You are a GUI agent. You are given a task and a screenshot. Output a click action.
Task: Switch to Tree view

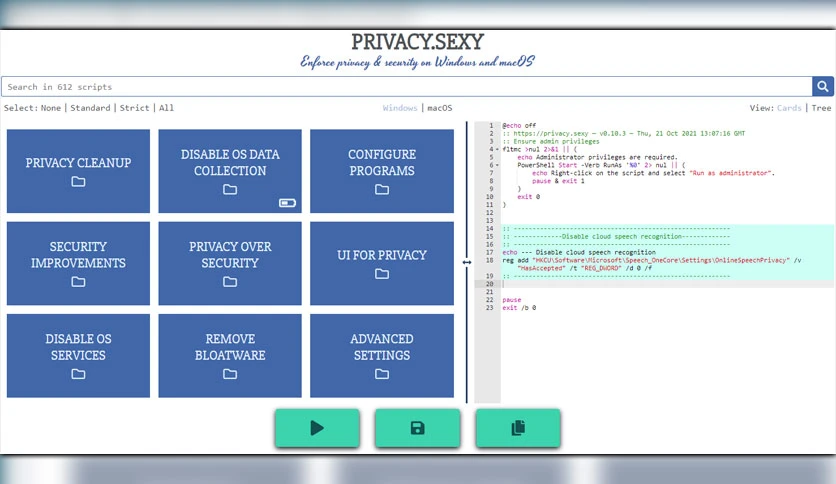[x=822, y=108]
